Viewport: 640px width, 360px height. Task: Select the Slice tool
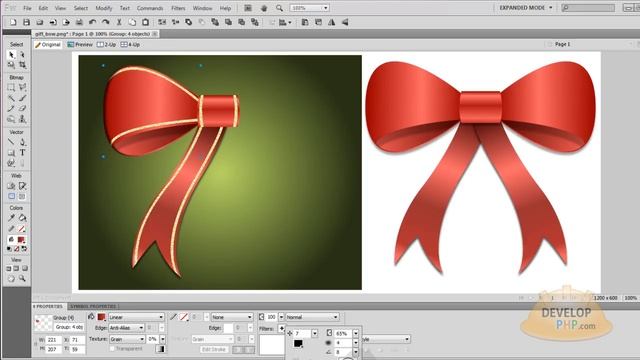pyautogui.click(x=22, y=186)
